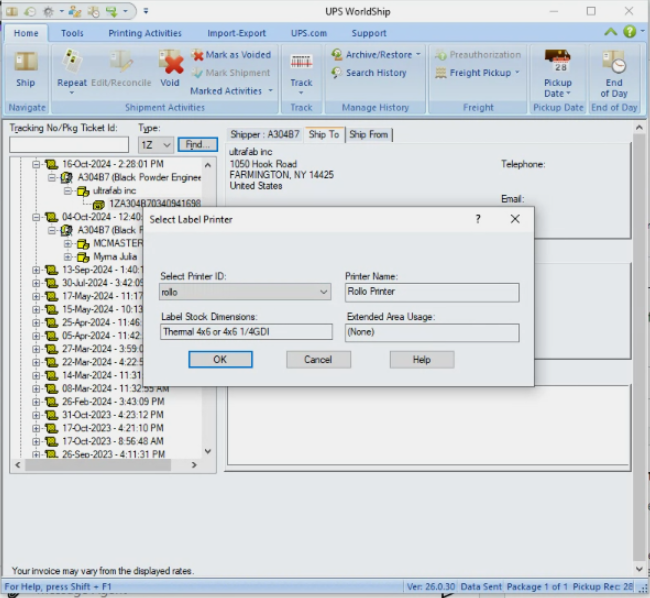Click tree horizontal scrollbar thumb
The image size is (650, 598).
click(x=98, y=465)
